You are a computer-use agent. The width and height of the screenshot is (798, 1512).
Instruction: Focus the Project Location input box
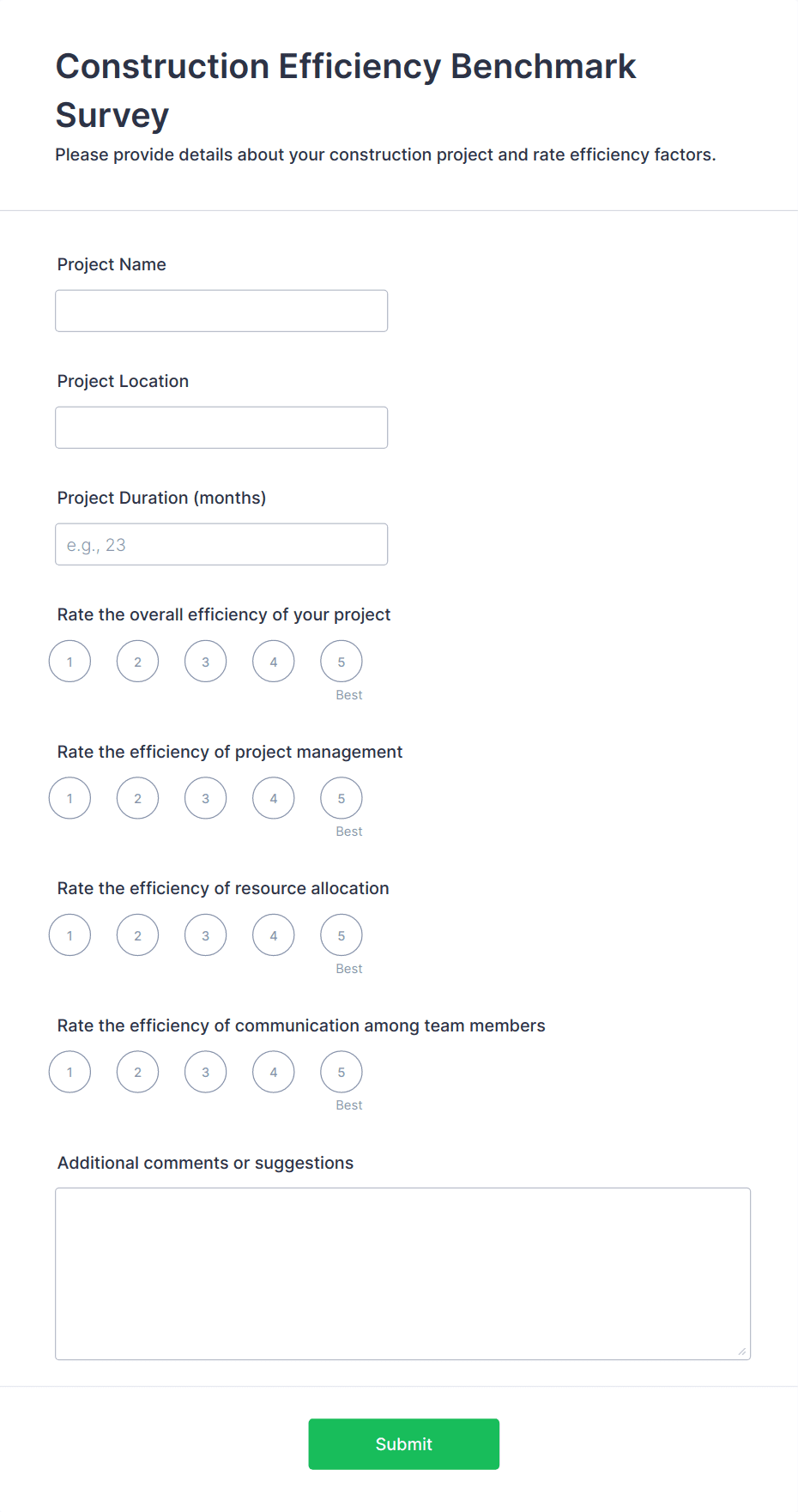pos(221,427)
